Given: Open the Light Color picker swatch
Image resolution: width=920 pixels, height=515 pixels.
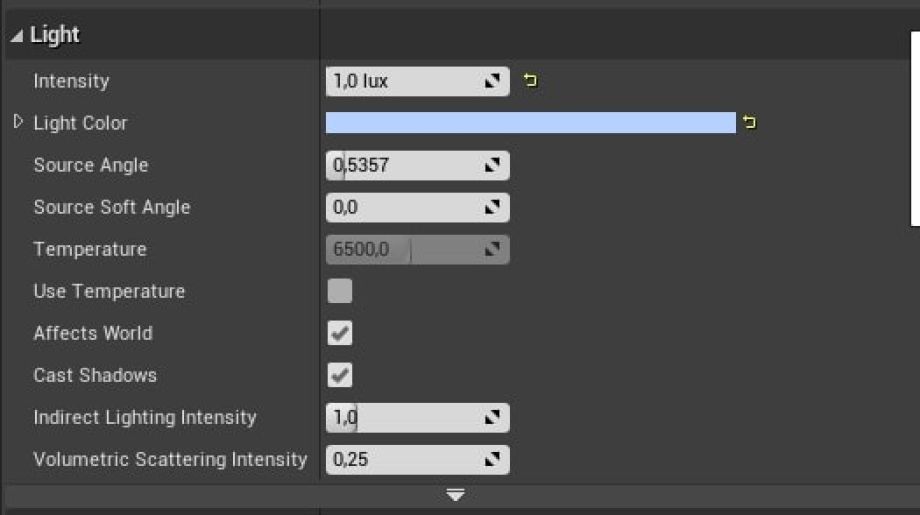Looking at the screenshot, I should [530, 123].
